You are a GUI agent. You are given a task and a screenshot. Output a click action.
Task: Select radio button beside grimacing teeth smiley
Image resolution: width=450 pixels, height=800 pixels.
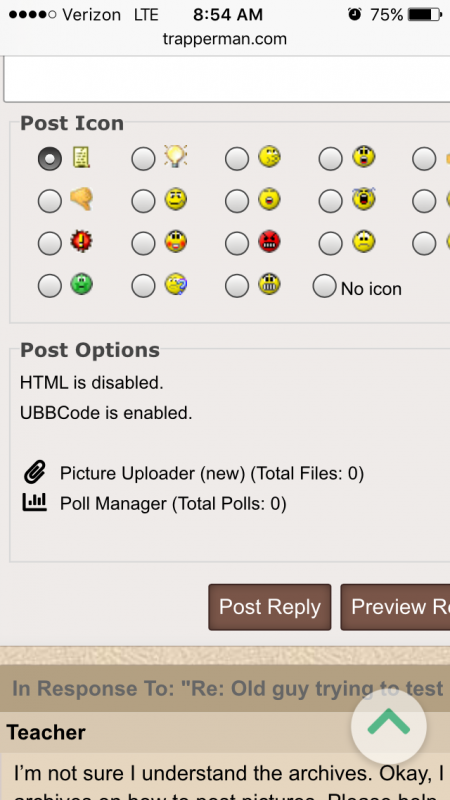[x=237, y=286]
